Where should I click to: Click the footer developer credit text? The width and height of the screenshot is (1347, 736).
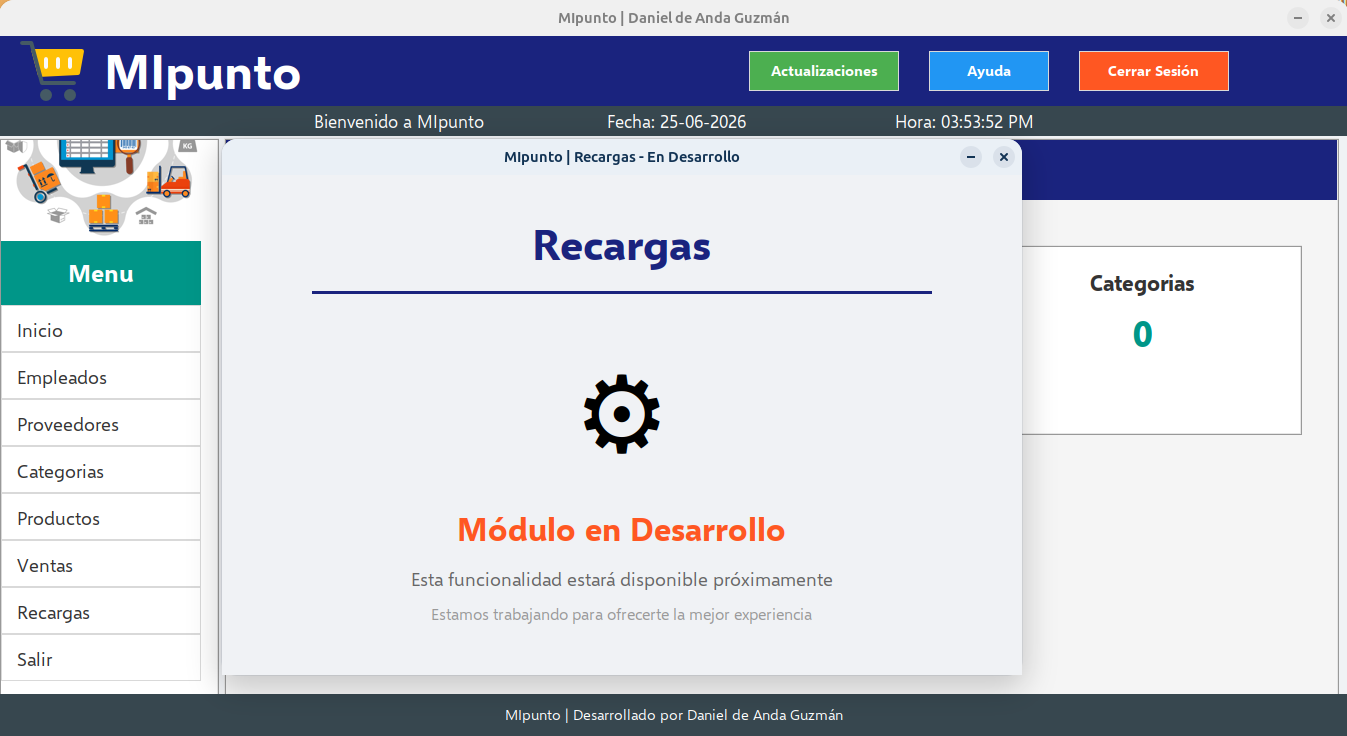point(674,715)
